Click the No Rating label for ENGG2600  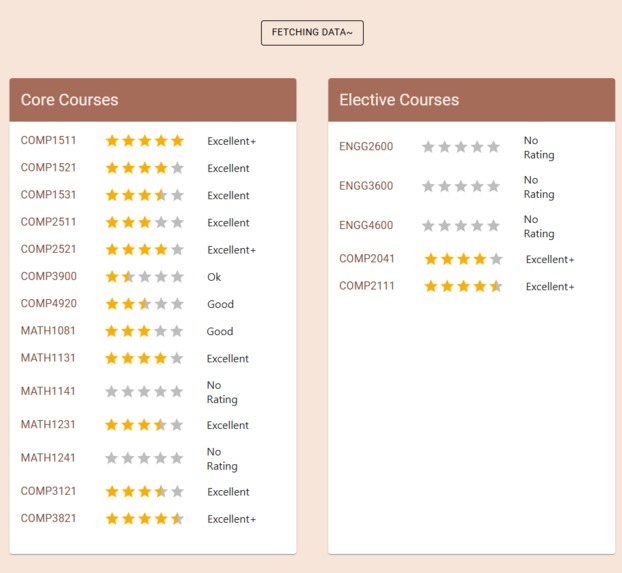click(539, 147)
